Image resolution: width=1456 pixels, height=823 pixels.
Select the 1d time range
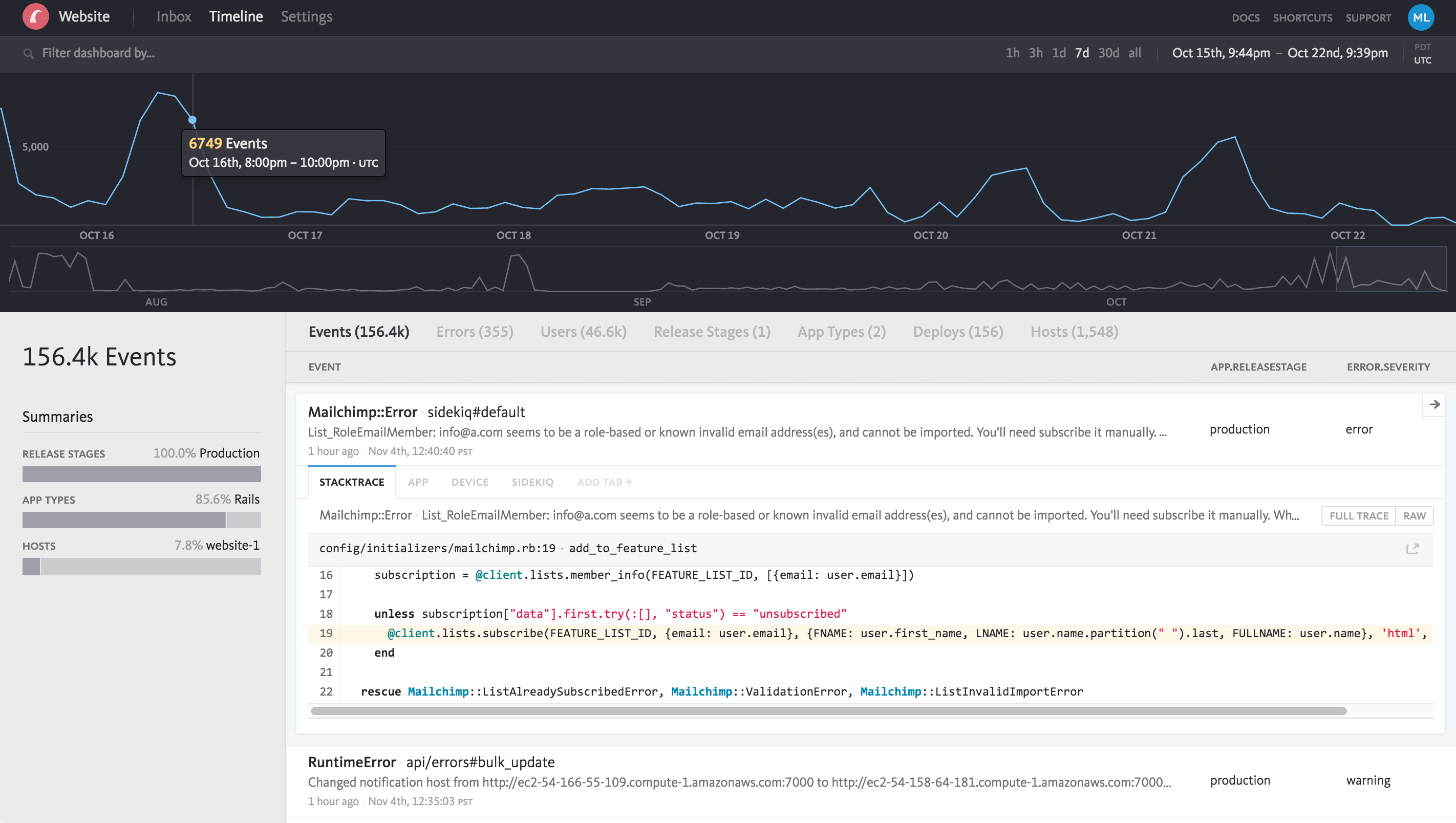tap(1059, 53)
